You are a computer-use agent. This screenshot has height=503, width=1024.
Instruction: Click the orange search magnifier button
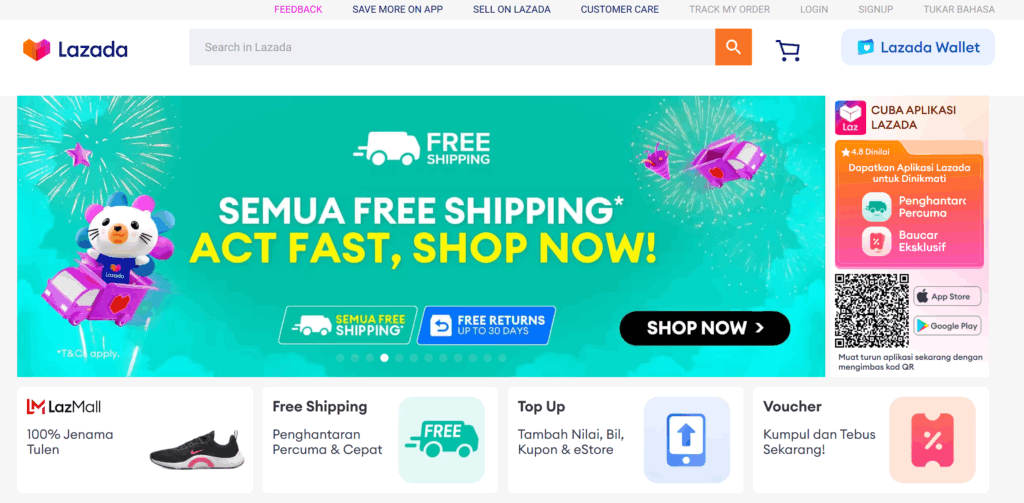(x=733, y=47)
